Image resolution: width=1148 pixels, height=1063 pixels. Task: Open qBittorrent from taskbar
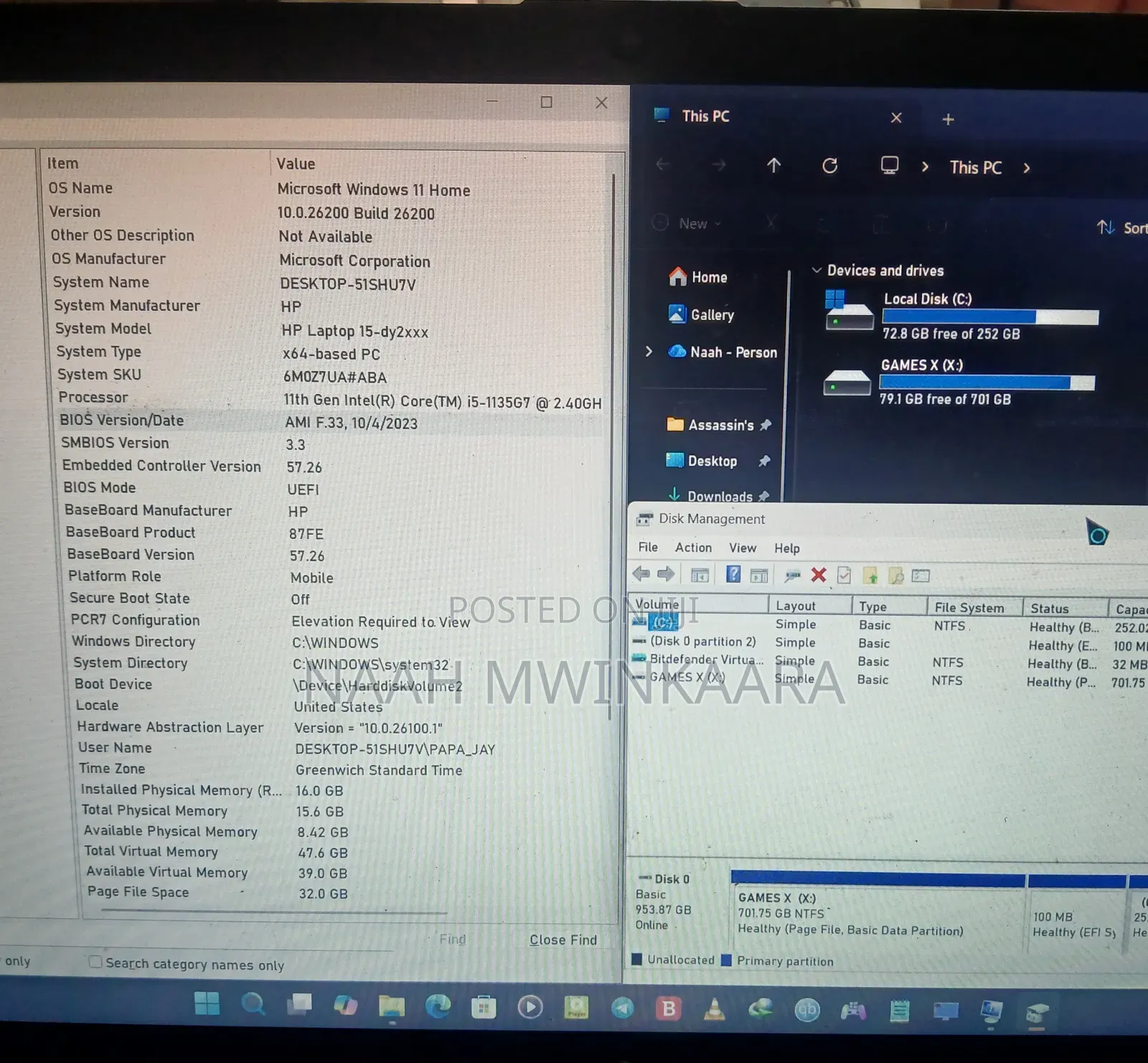pos(807,1010)
